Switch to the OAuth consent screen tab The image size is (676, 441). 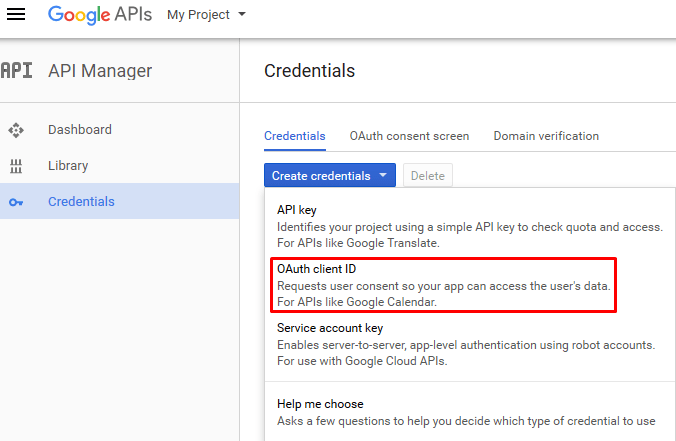(409, 136)
